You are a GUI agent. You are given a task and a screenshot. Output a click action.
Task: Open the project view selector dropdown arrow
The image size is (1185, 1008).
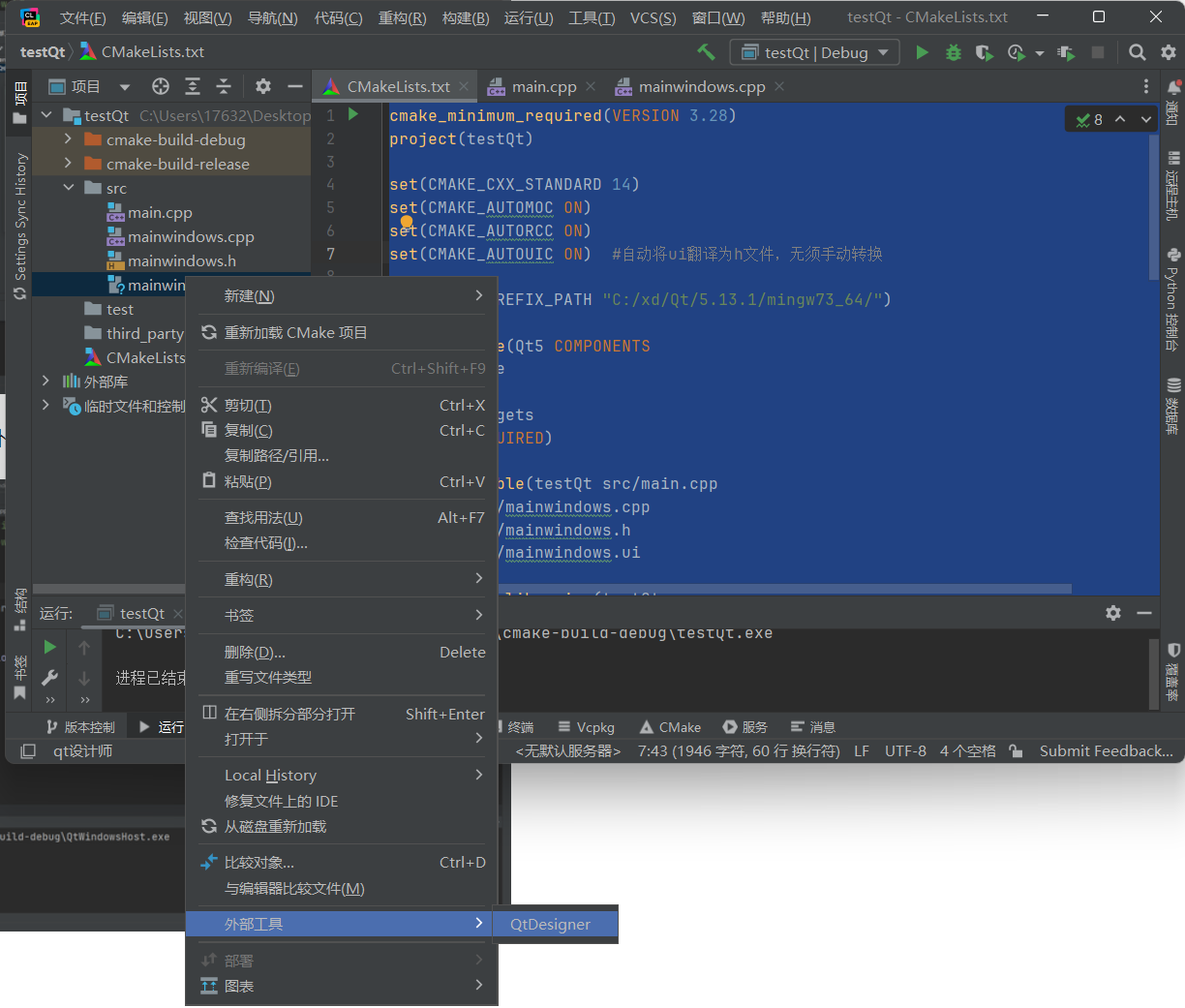[125, 87]
